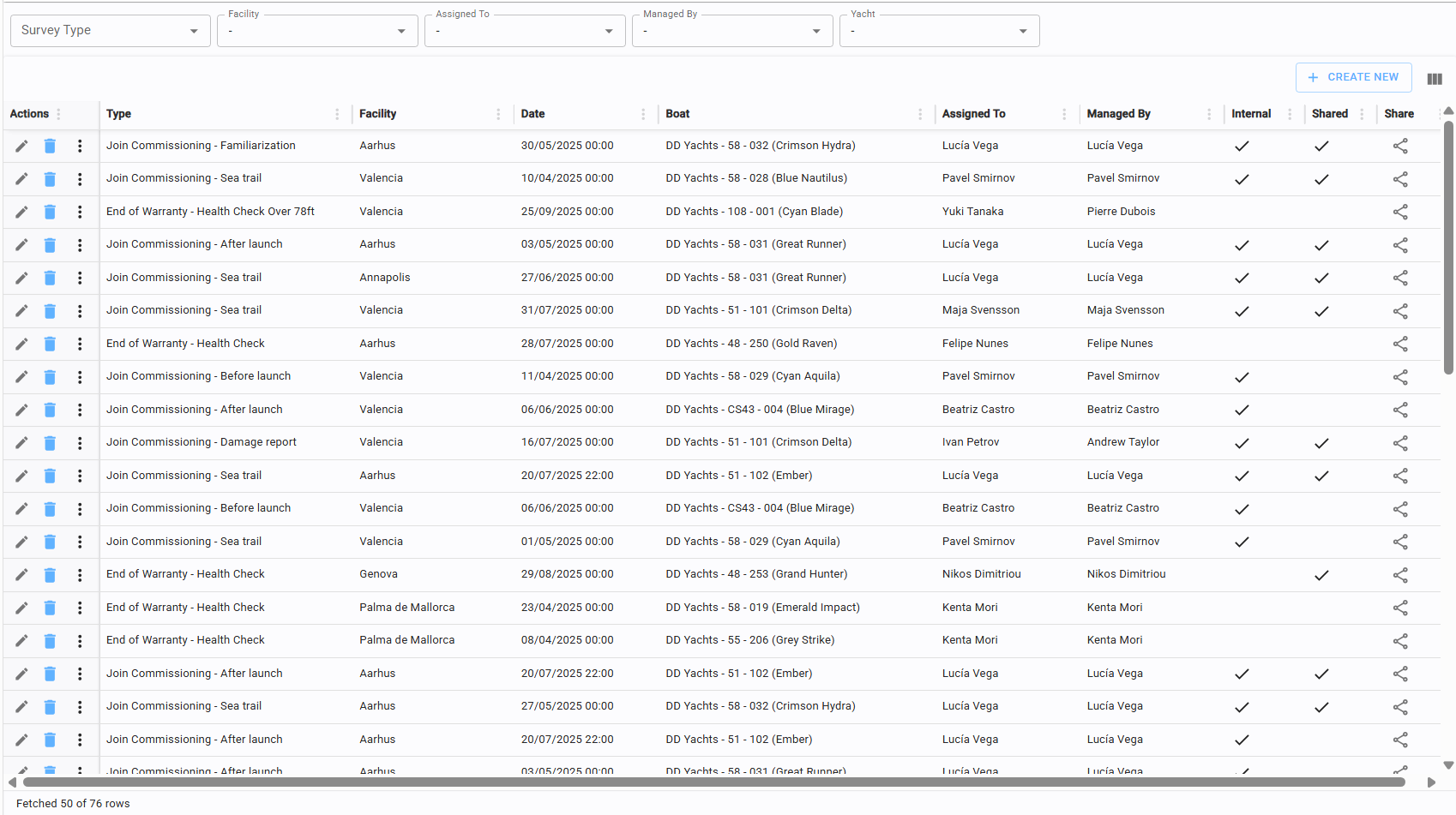1456x815 pixels.
Task: Open the Boat column options menu
Action: pos(920,114)
